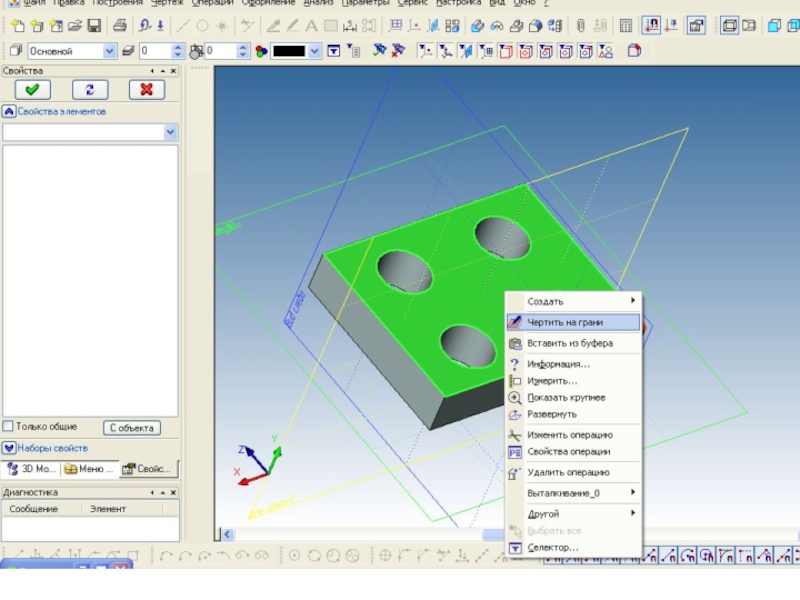Click the black color swatch in toolbar

pyautogui.click(x=289, y=51)
